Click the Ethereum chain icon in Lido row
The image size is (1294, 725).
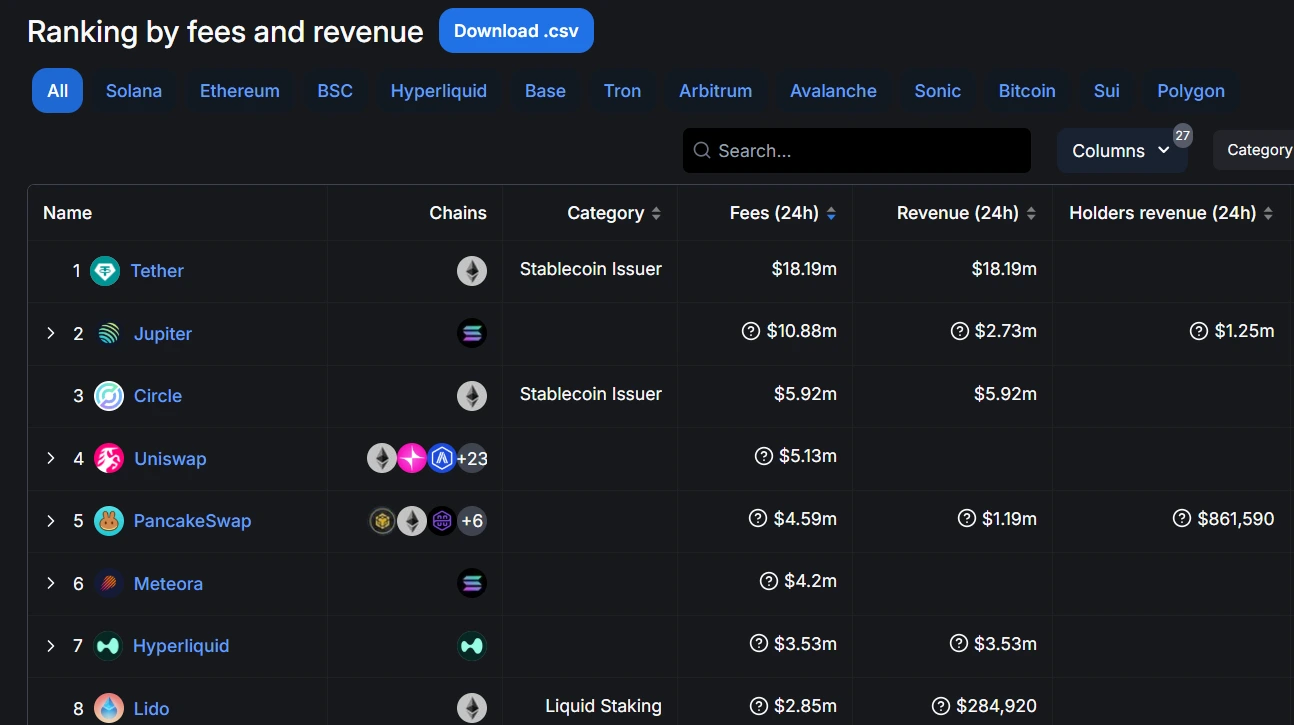click(472, 708)
